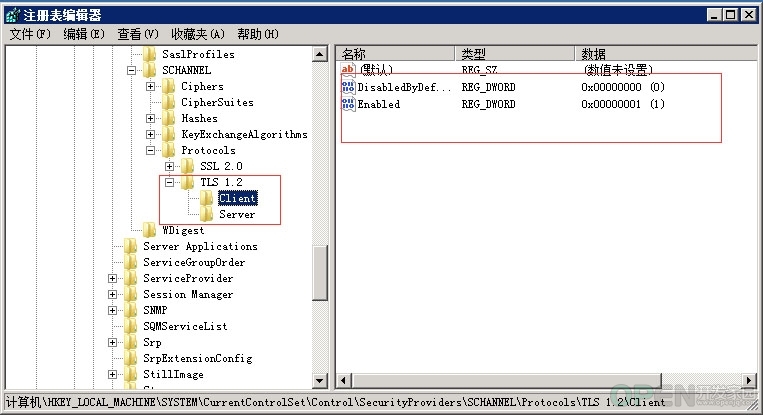Open the 文件(F) menu

pyautogui.click(x=30, y=34)
